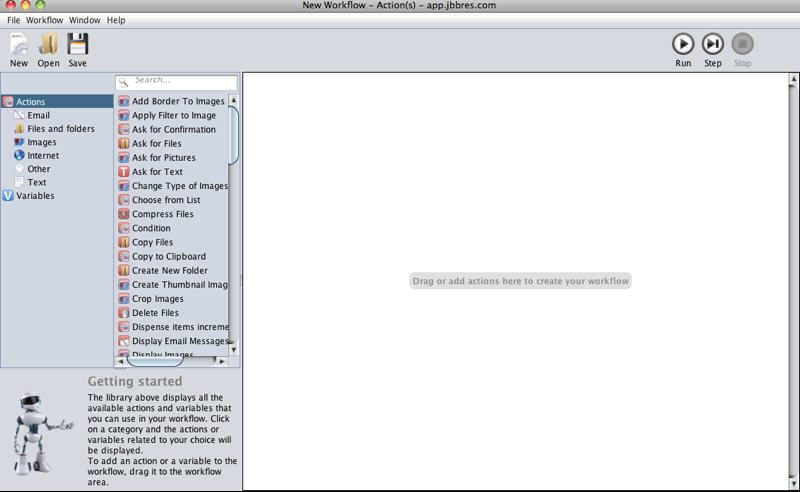Click the Copy Files action icon
The image size is (800, 492).
coord(123,242)
